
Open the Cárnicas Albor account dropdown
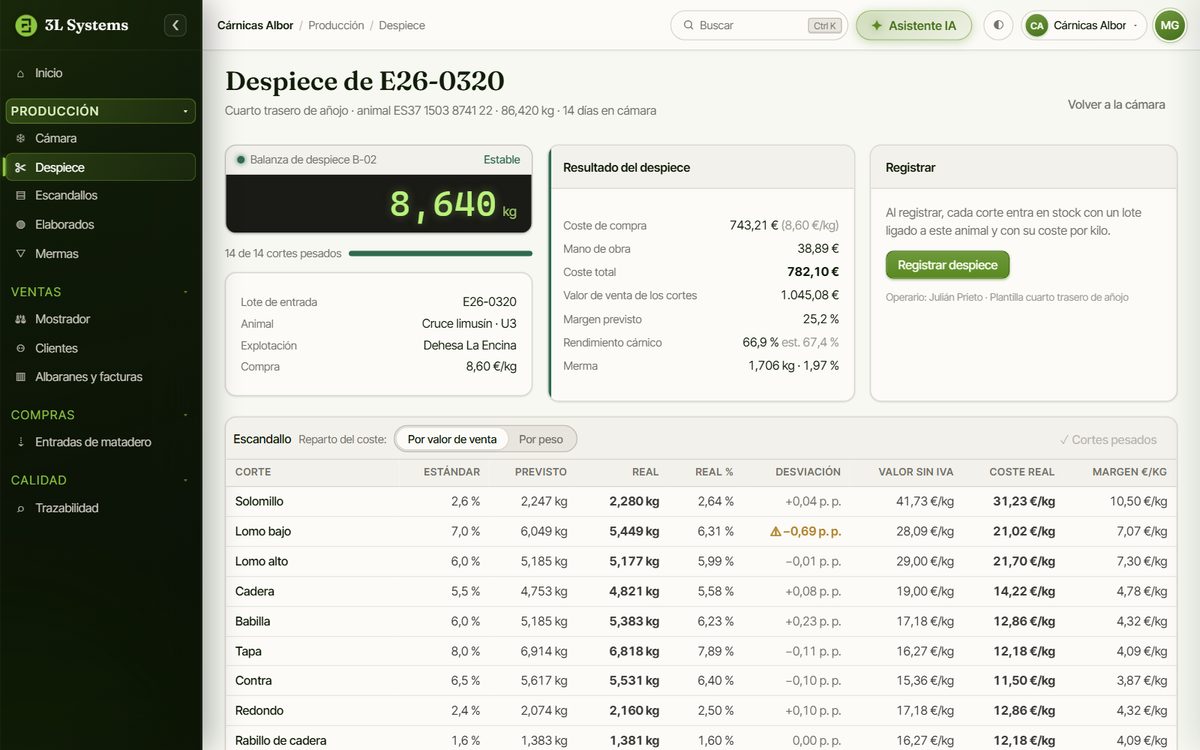[x=1084, y=25]
